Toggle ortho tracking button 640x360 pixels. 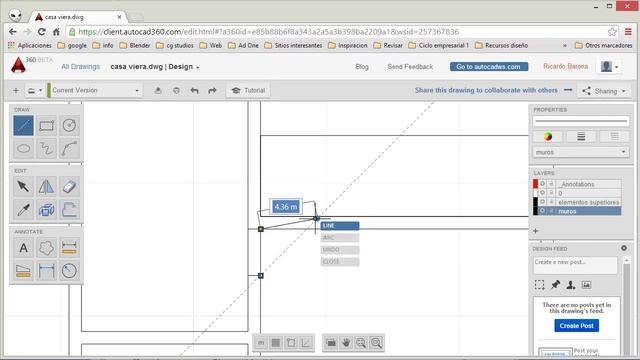pos(307,343)
